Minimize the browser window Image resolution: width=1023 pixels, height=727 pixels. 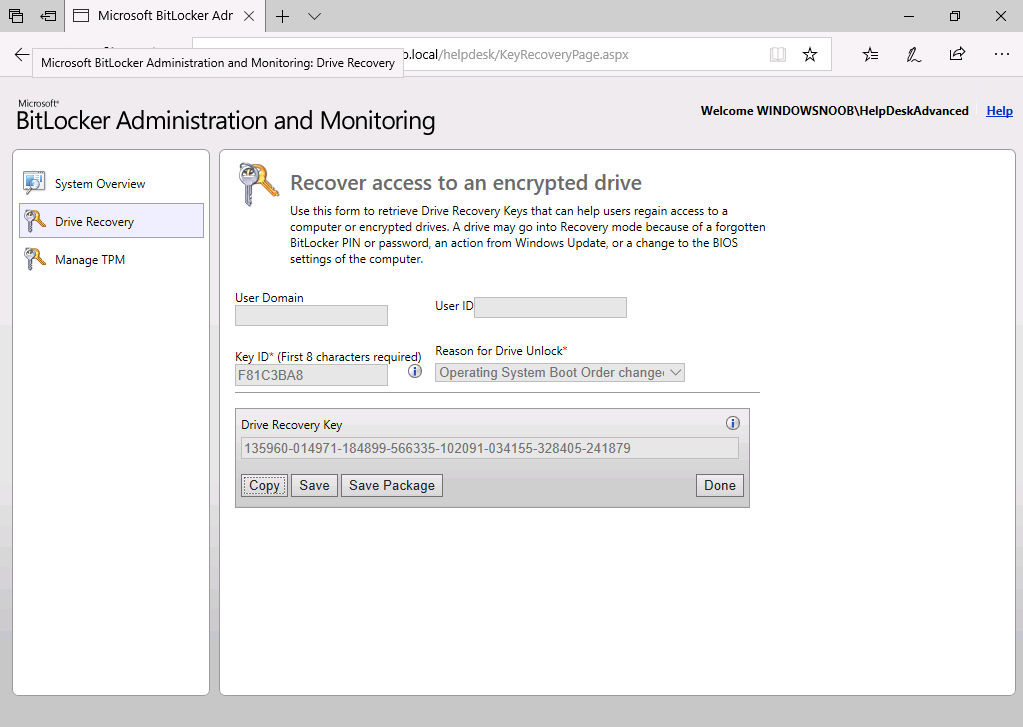[909, 16]
